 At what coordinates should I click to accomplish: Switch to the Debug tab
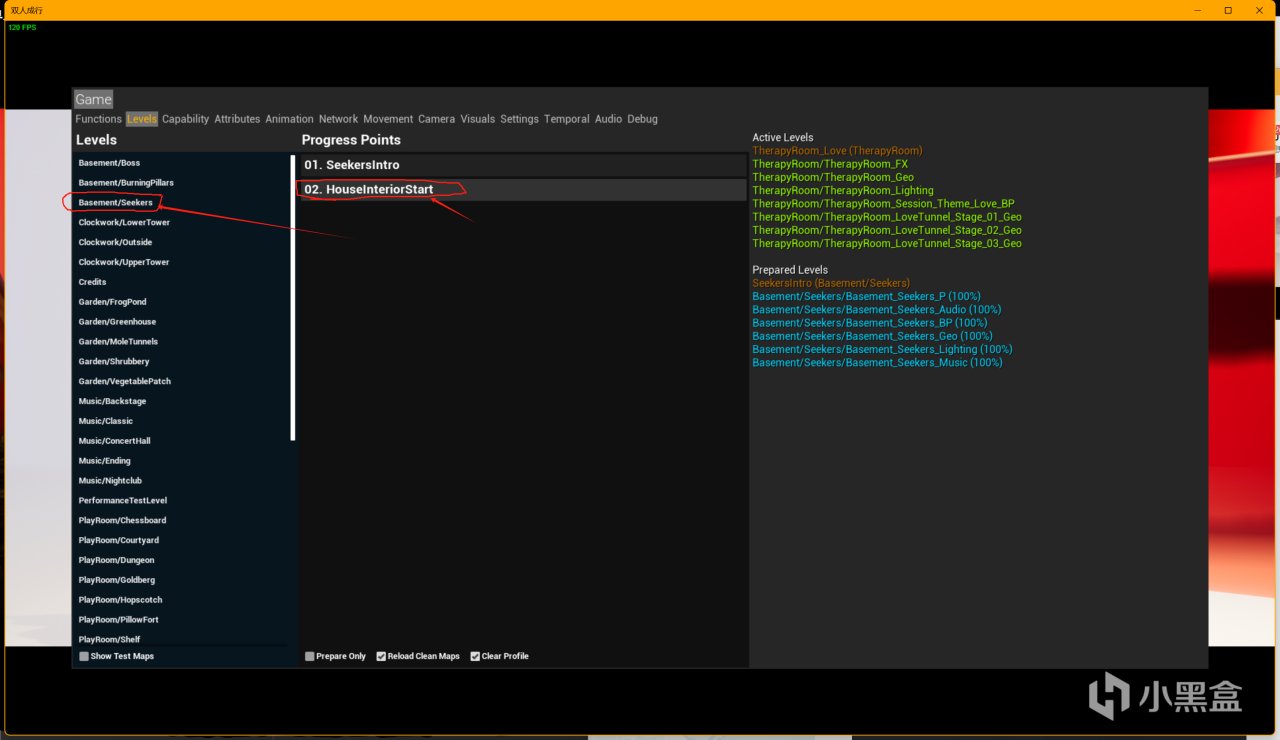[x=642, y=119]
